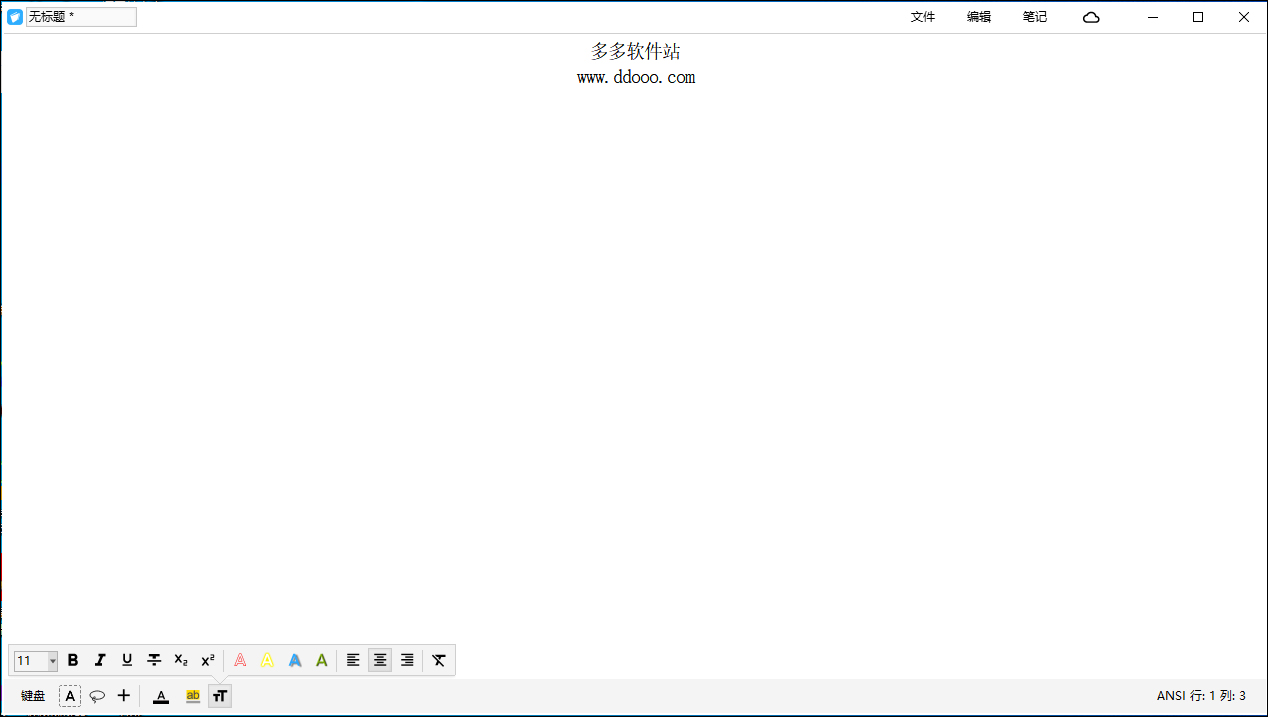The width and height of the screenshot is (1268, 717).
Task: Apply blue text color
Action: [x=294, y=660]
